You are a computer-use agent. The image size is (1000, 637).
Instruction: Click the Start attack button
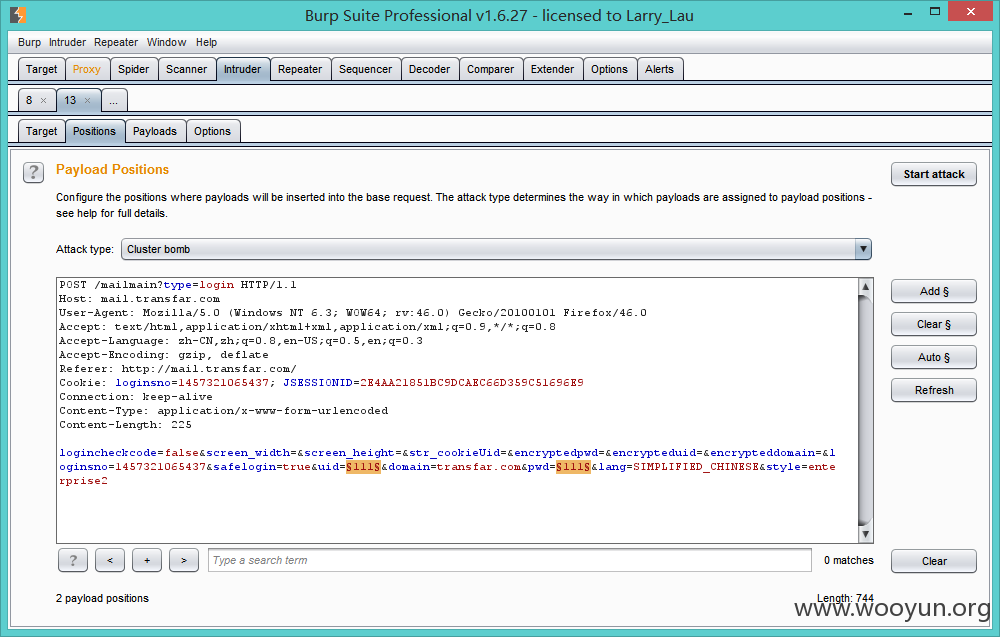[x=934, y=174]
